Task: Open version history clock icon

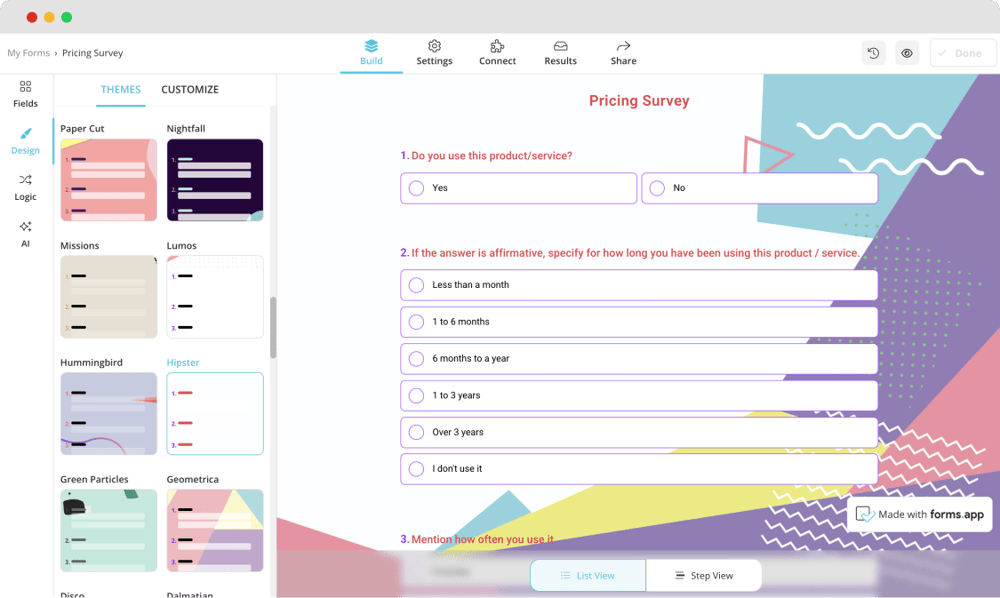Action: click(x=873, y=53)
